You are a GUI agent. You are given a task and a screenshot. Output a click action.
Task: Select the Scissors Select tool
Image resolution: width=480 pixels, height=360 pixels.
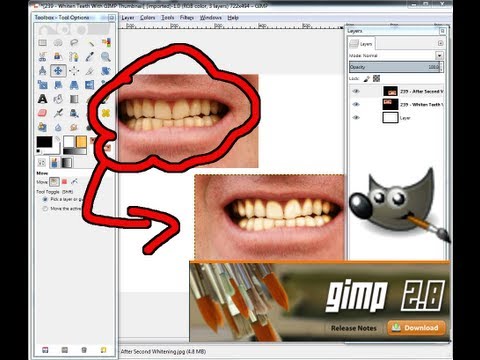(x=42, y=57)
